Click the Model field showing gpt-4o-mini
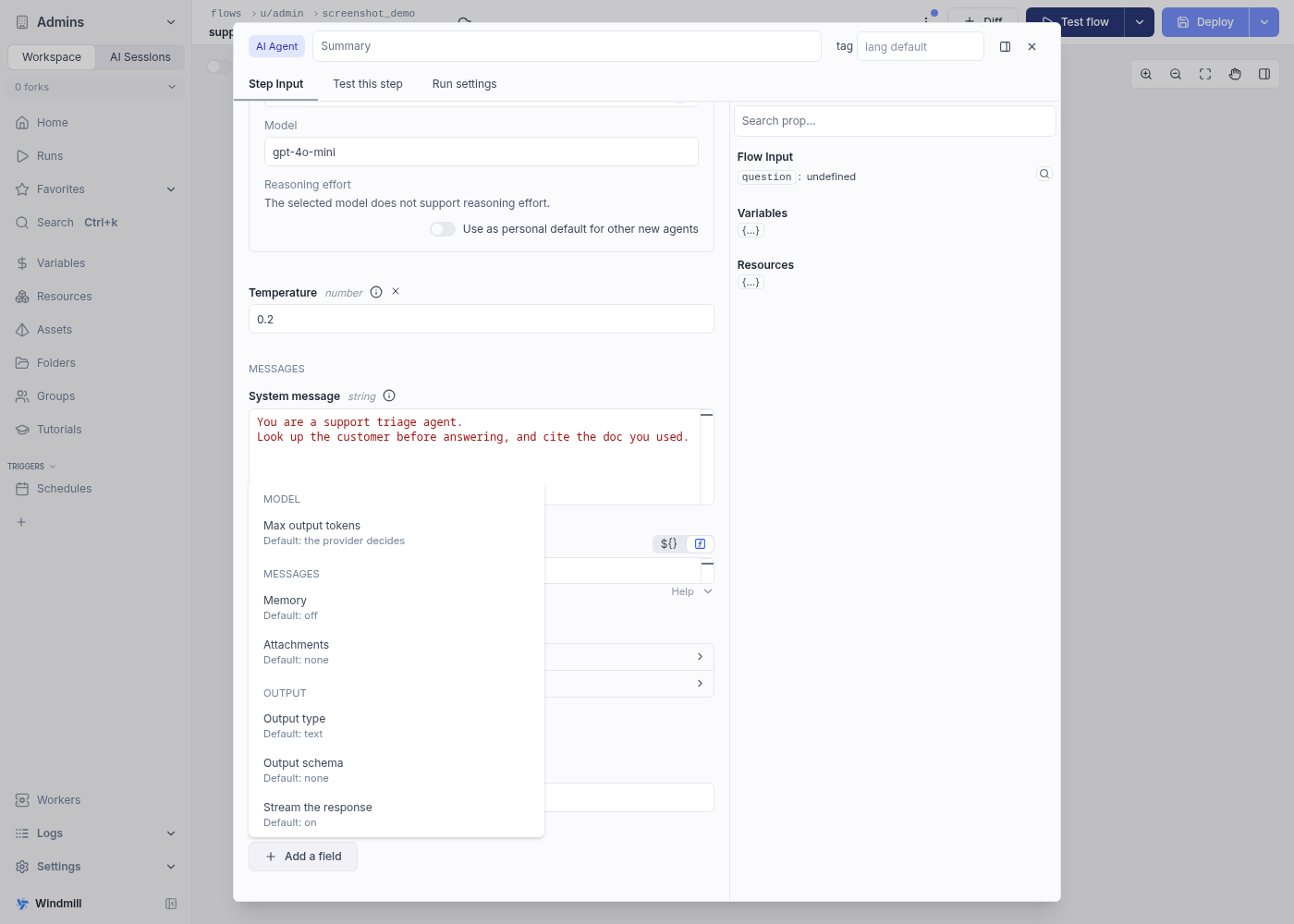This screenshot has height=924, width=1294. (482, 152)
